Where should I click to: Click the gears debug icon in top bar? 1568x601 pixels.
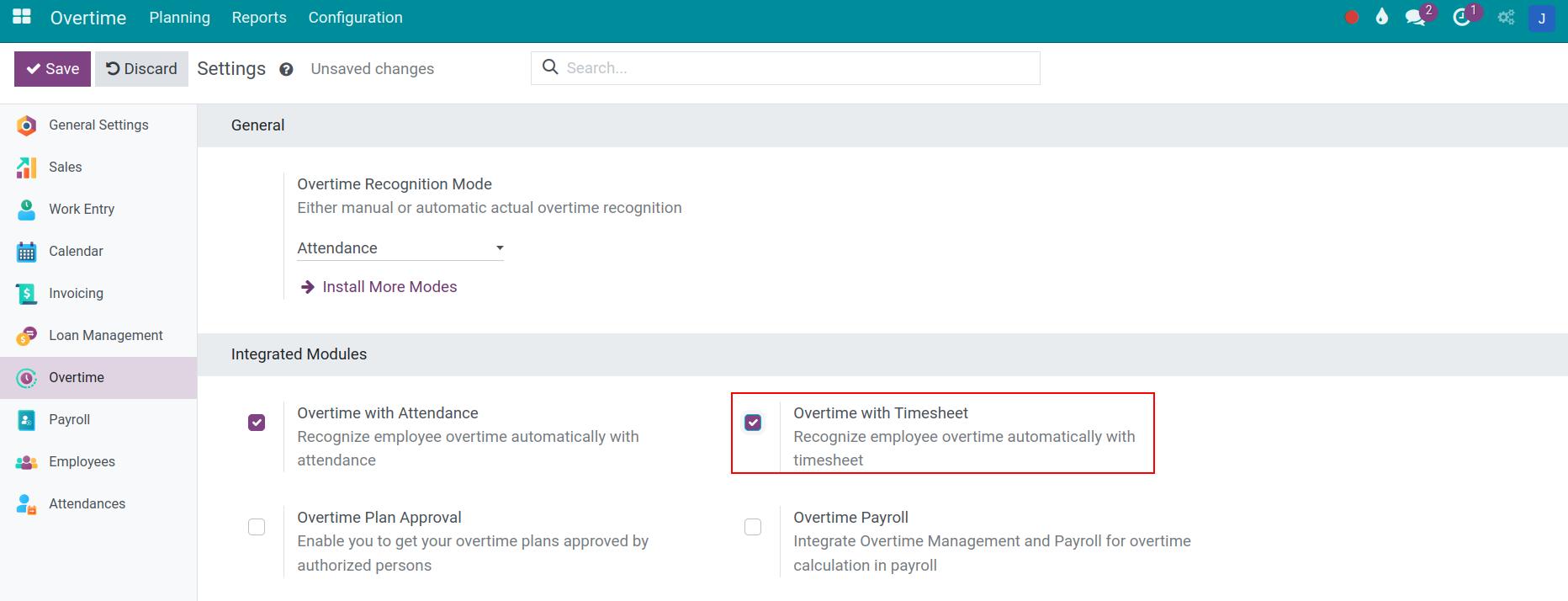pos(1506,18)
